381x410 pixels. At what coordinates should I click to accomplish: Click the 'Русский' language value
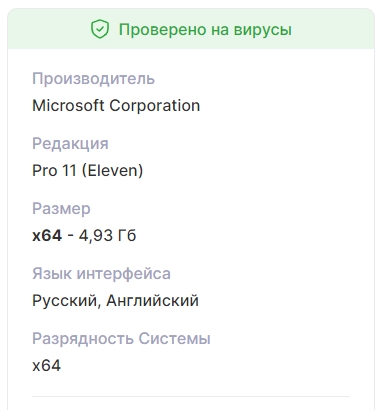click(66, 301)
